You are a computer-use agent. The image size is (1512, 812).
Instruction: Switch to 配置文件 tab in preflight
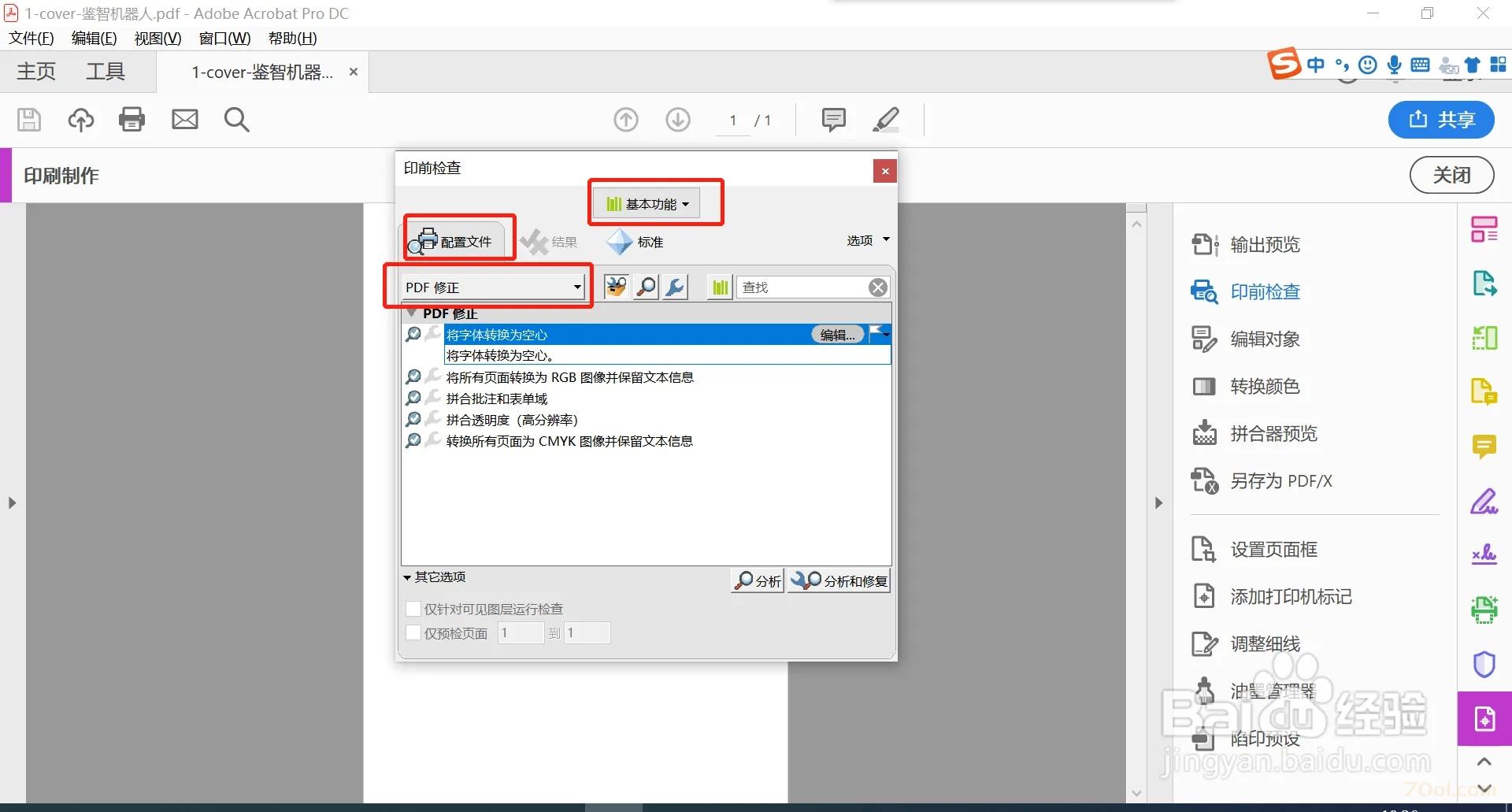click(456, 239)
